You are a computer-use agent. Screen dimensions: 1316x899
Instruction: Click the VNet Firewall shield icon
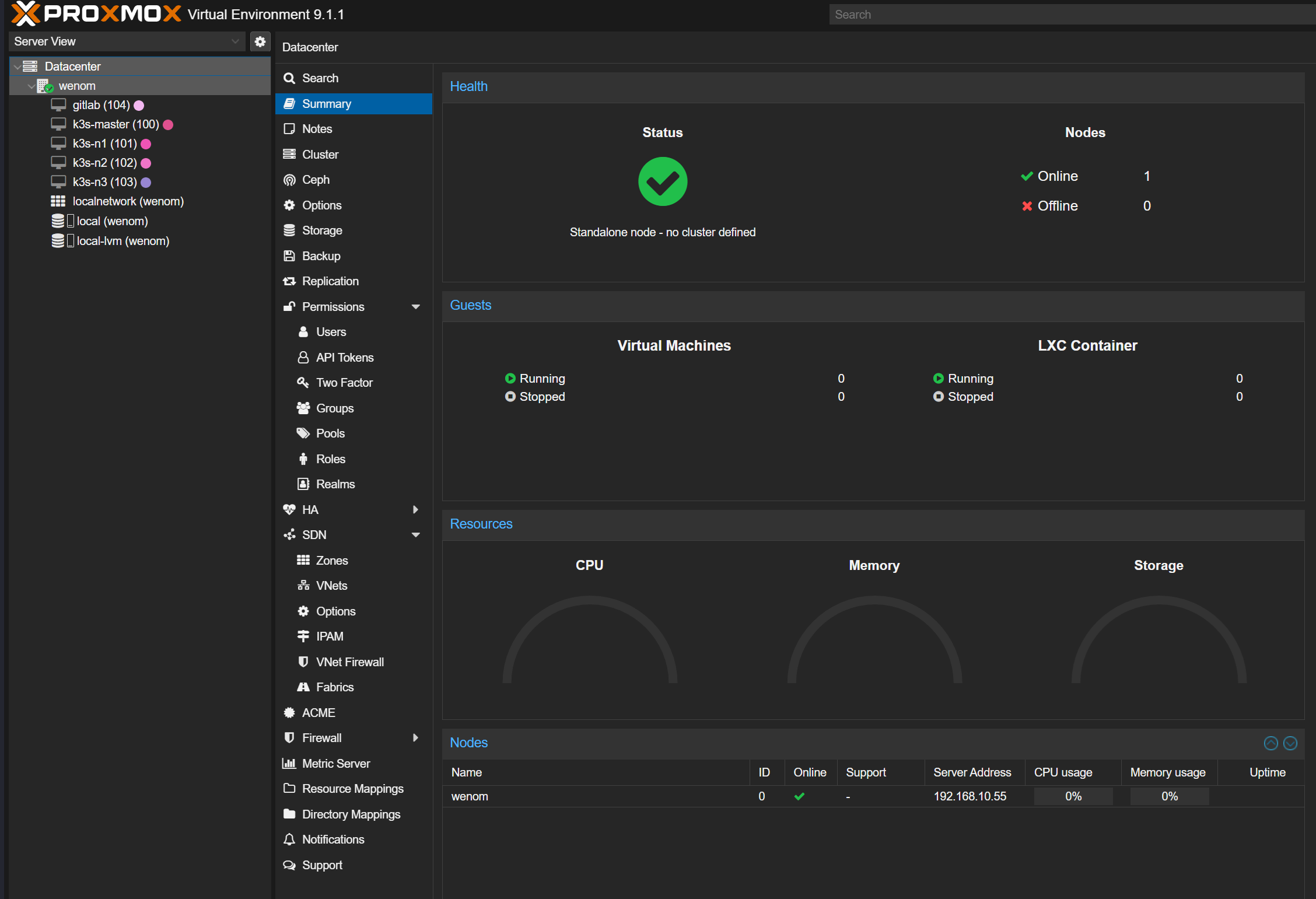pyautogui.click(x=303, y=662)
